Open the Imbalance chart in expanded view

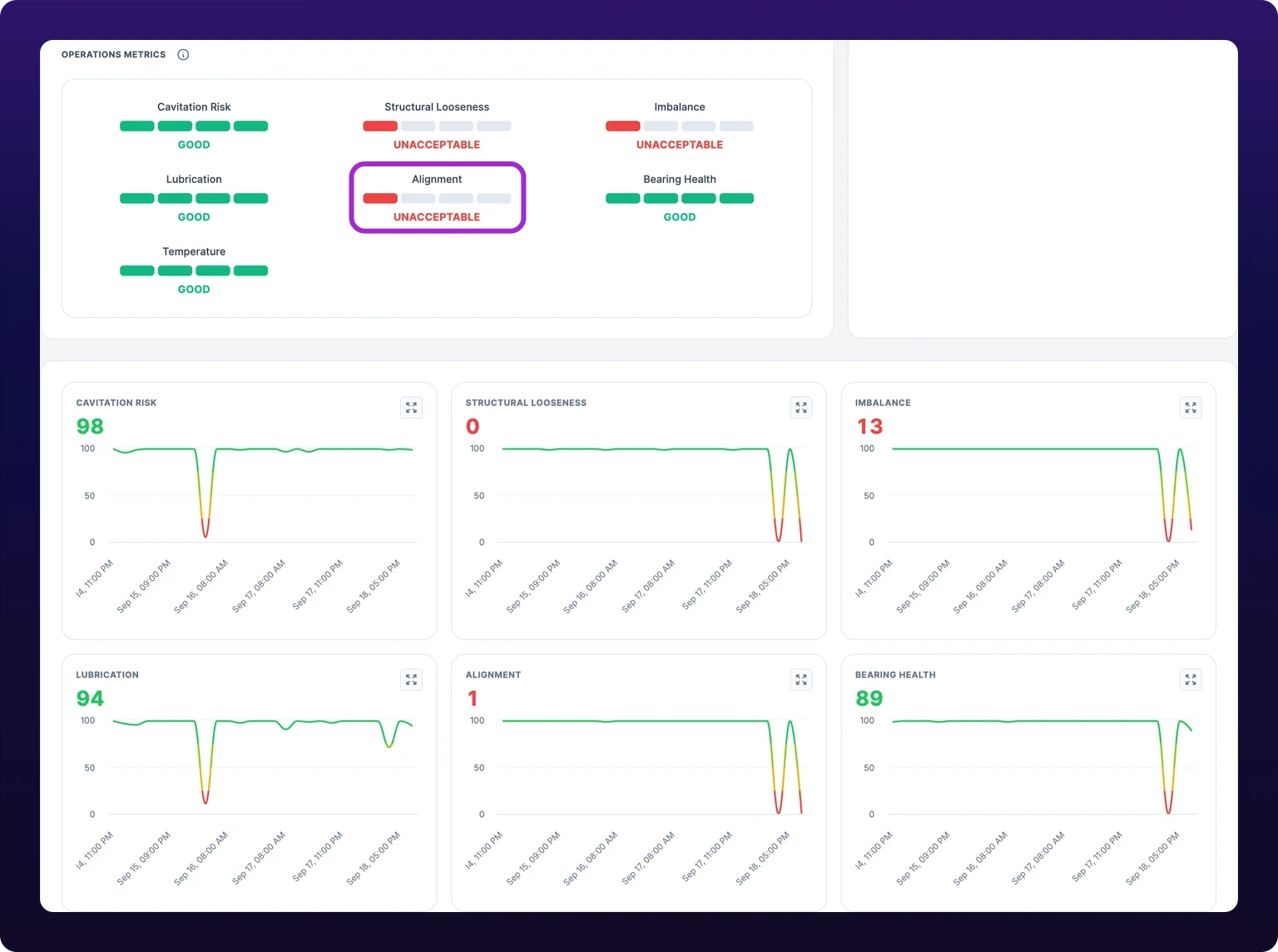(1191, 408)
